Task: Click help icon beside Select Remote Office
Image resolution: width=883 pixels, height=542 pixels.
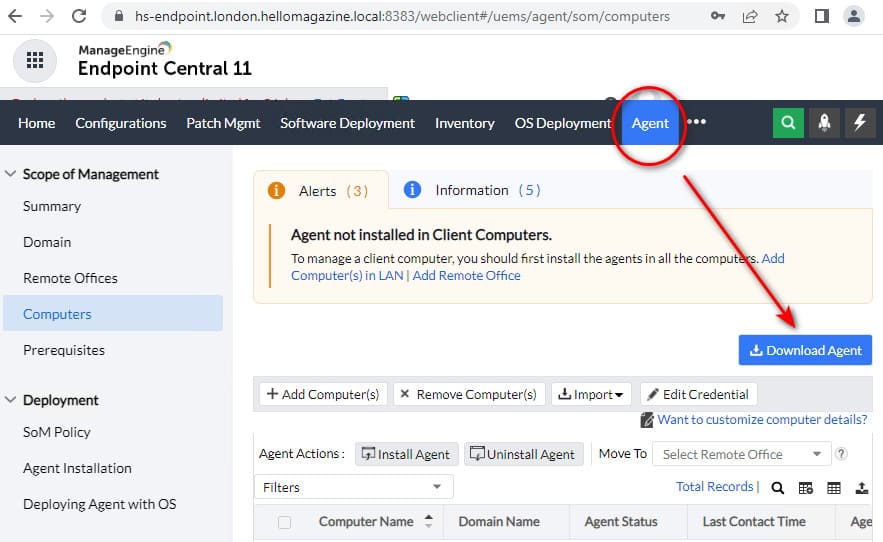Action: click(841, 454)
